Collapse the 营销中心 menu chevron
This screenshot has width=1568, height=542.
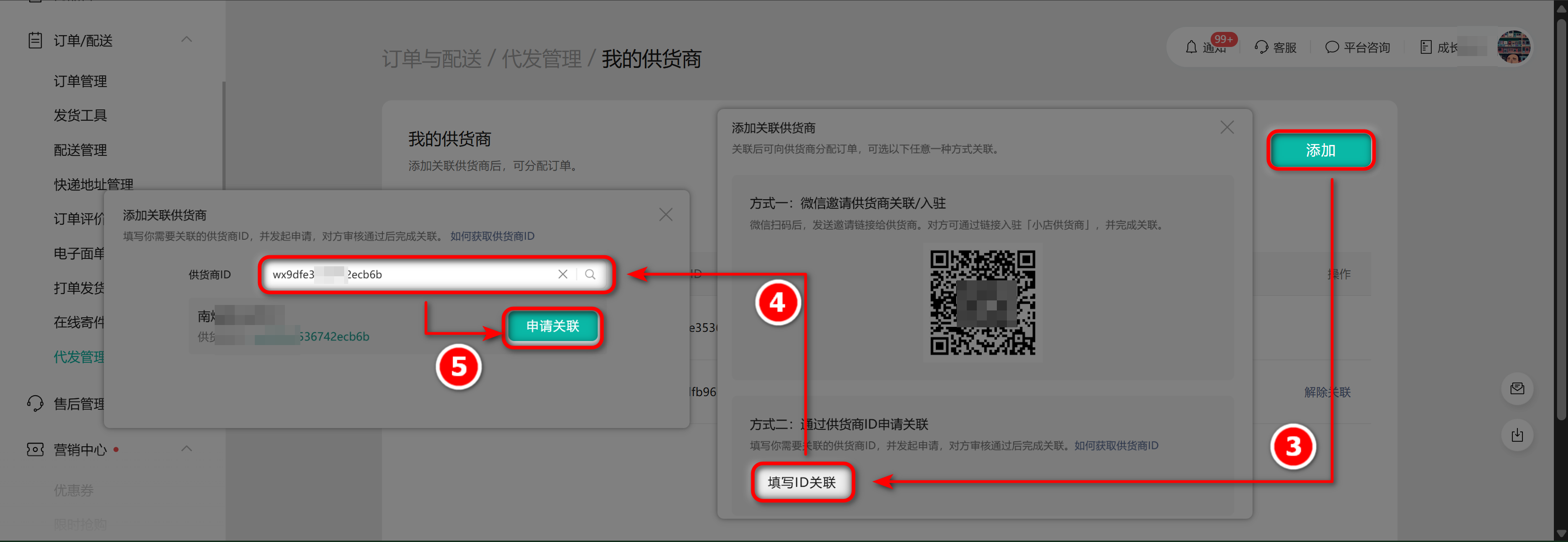pyautogui.click(x=186, y=449)
